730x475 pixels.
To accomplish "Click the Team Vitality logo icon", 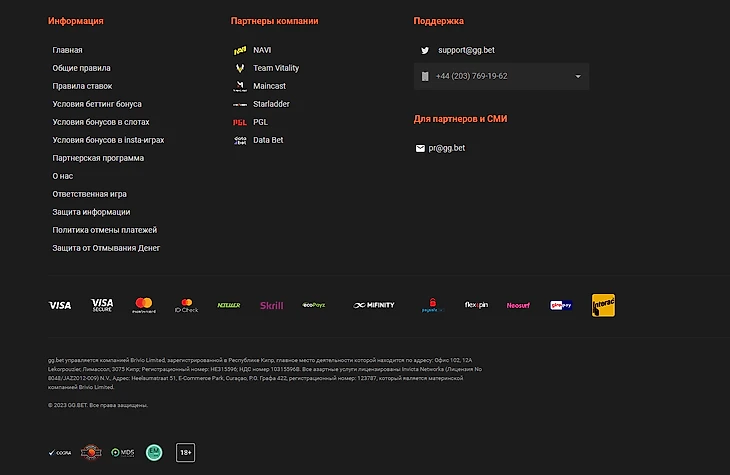I will pos(240,68).
